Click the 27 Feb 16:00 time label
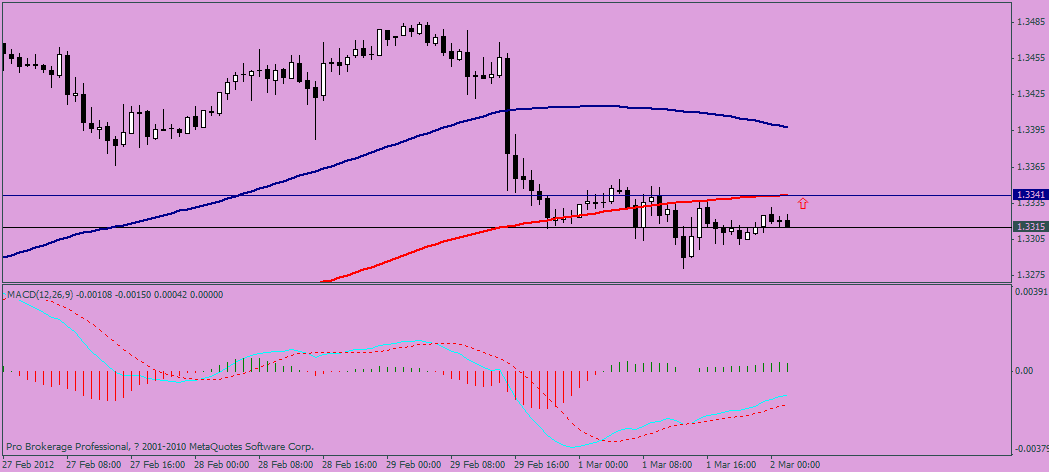 [x=157, y=464]
